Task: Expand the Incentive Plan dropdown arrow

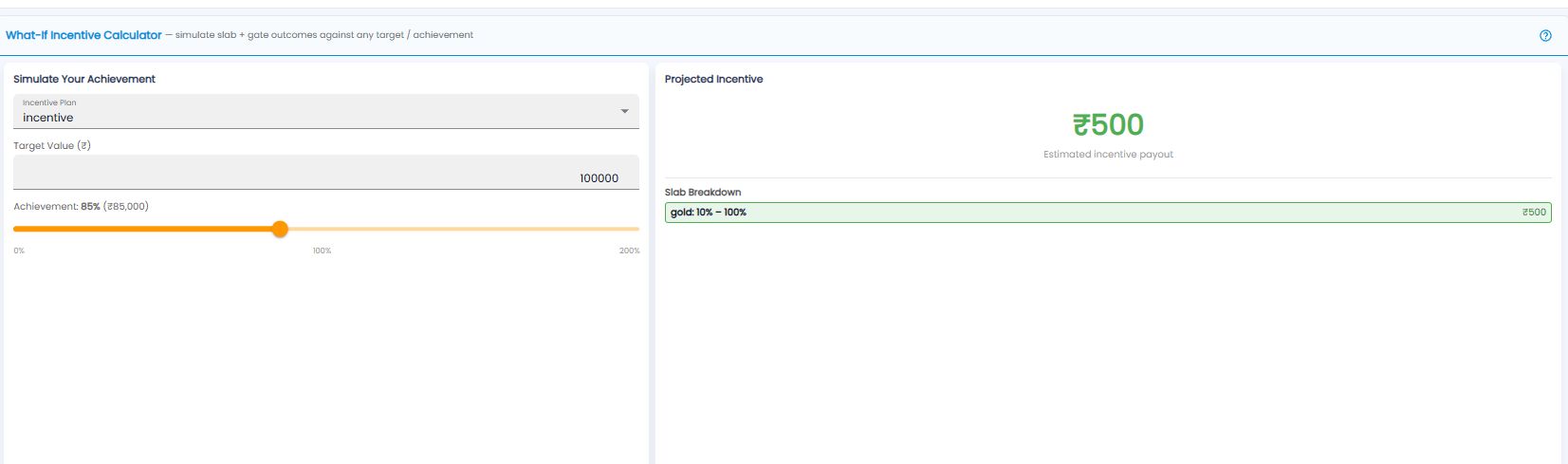Action: pyautogui.click(x=624, y=111)
